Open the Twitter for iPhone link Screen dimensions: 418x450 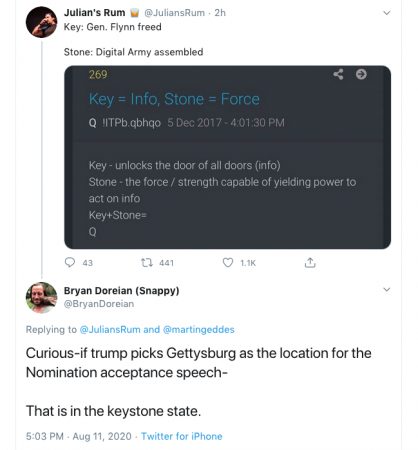(182, 436)
